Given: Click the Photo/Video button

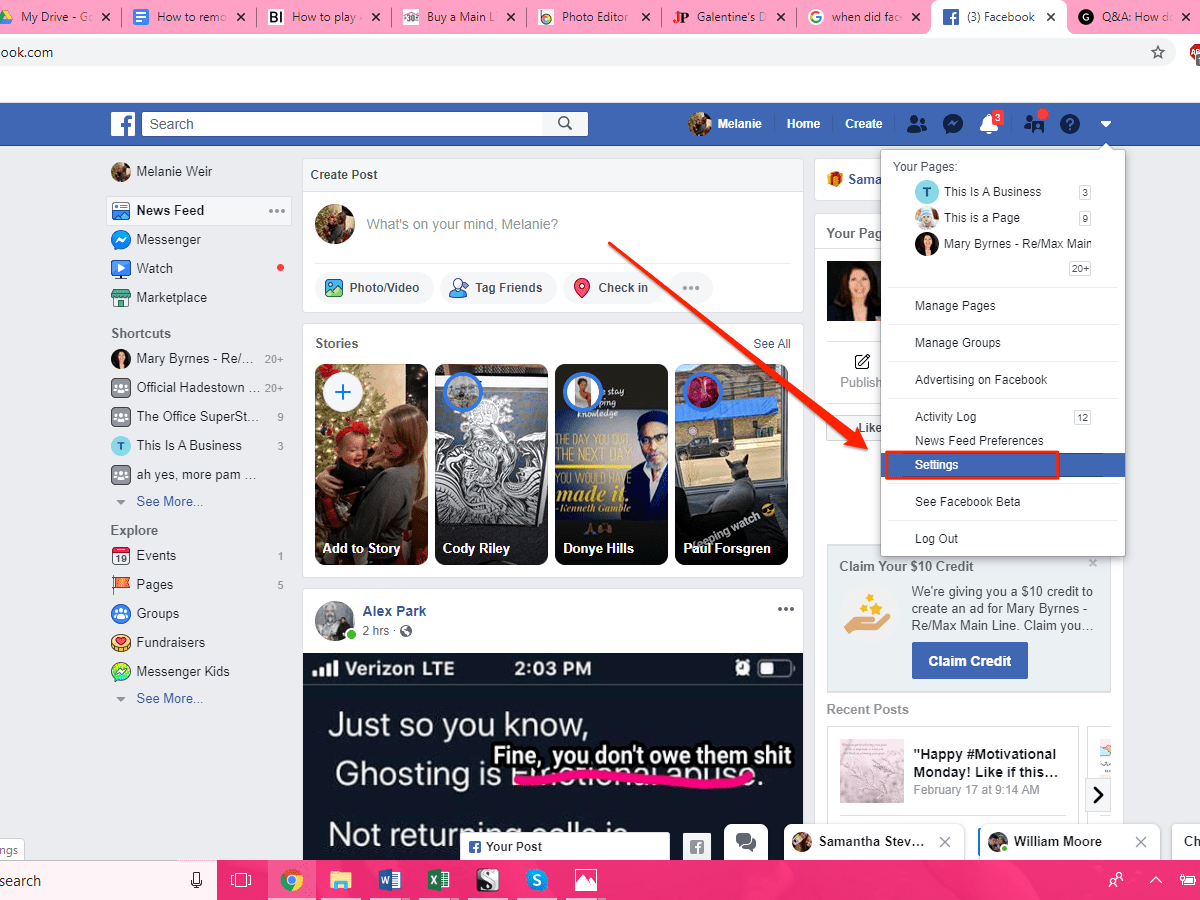Looking at the screenshot, I should pos(374,288).
